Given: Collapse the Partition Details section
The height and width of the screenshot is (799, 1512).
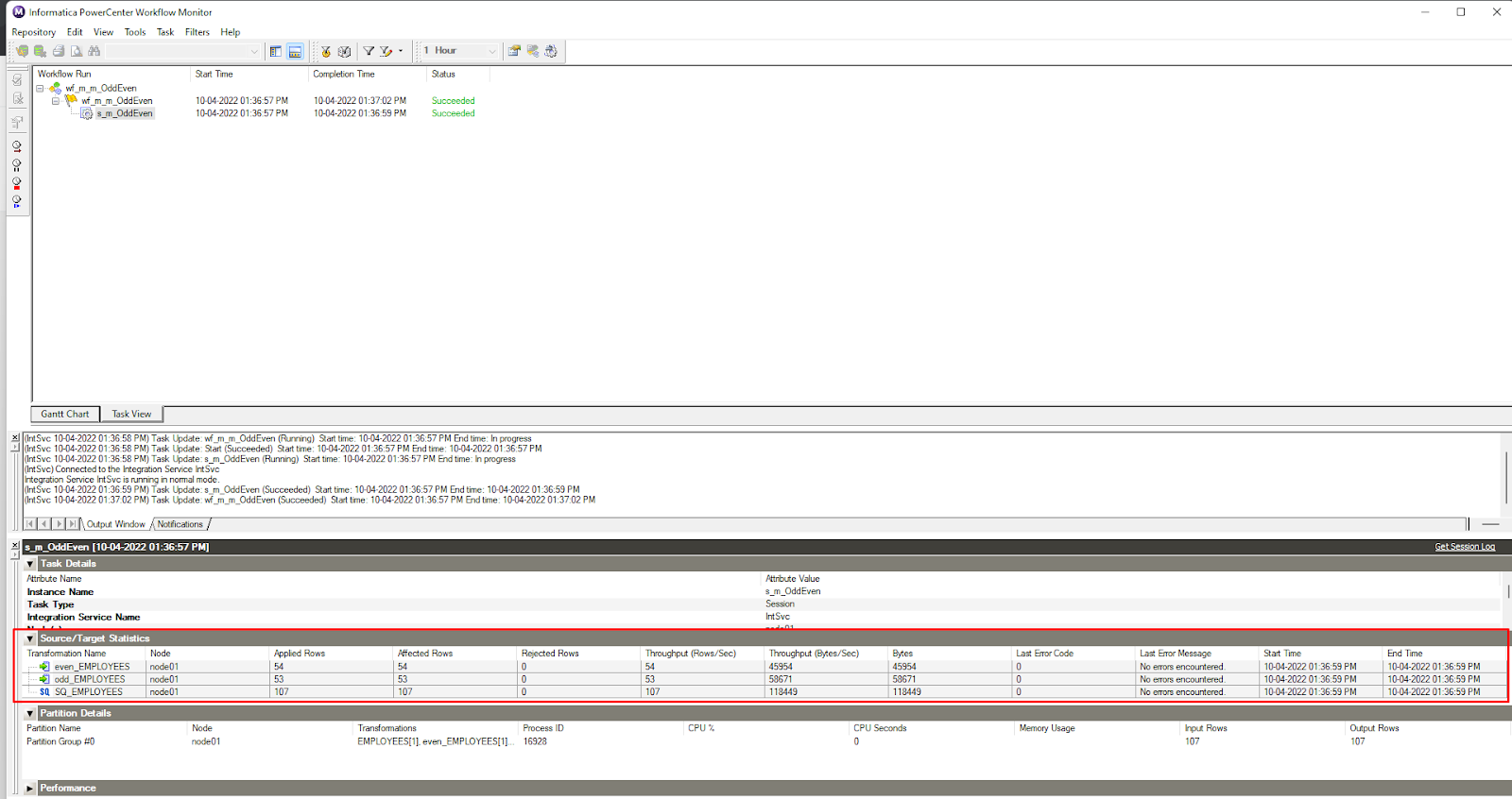Looking at the screenshot, I should (30, 713).
